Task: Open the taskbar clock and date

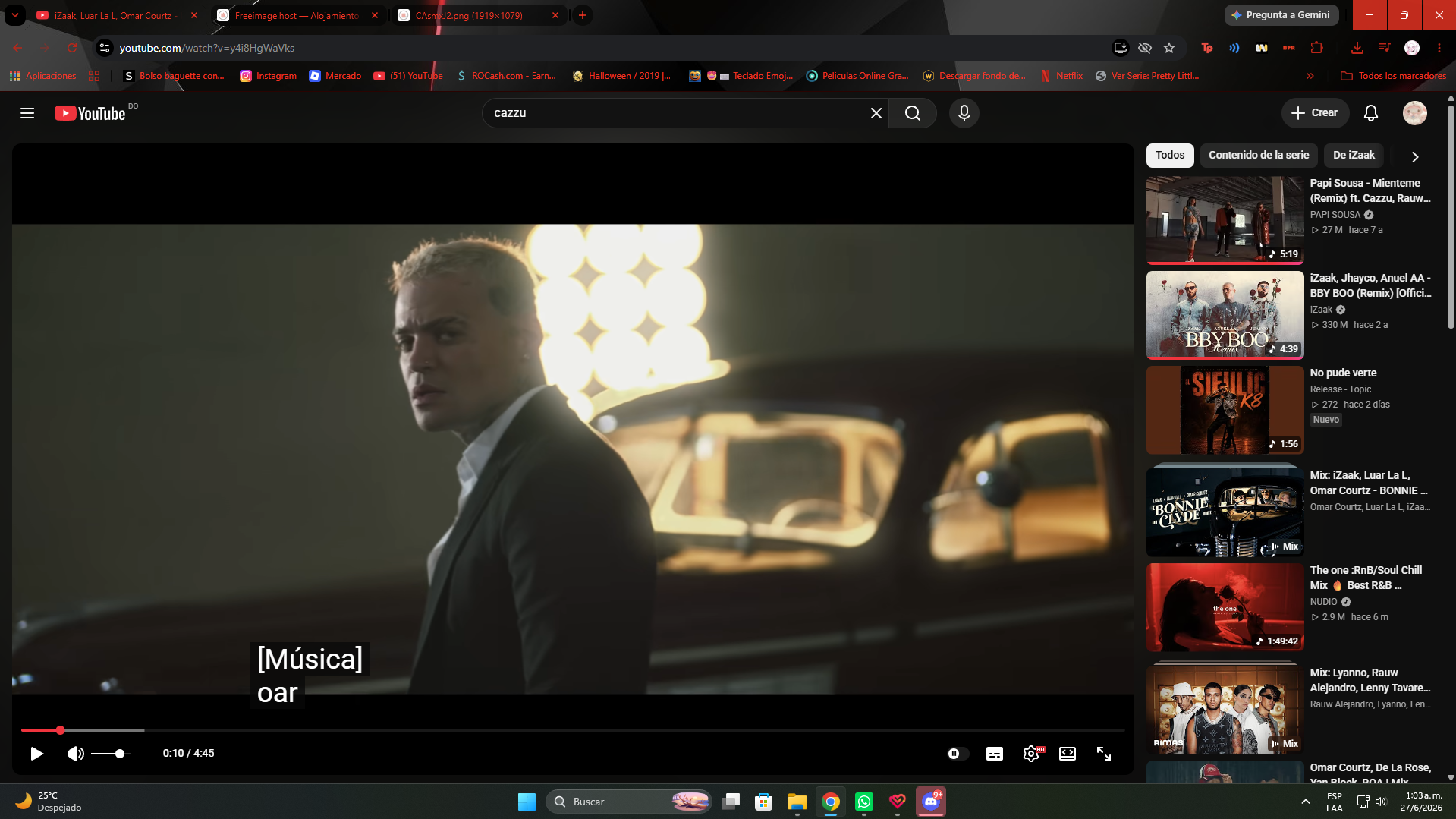Action: 1421,802
